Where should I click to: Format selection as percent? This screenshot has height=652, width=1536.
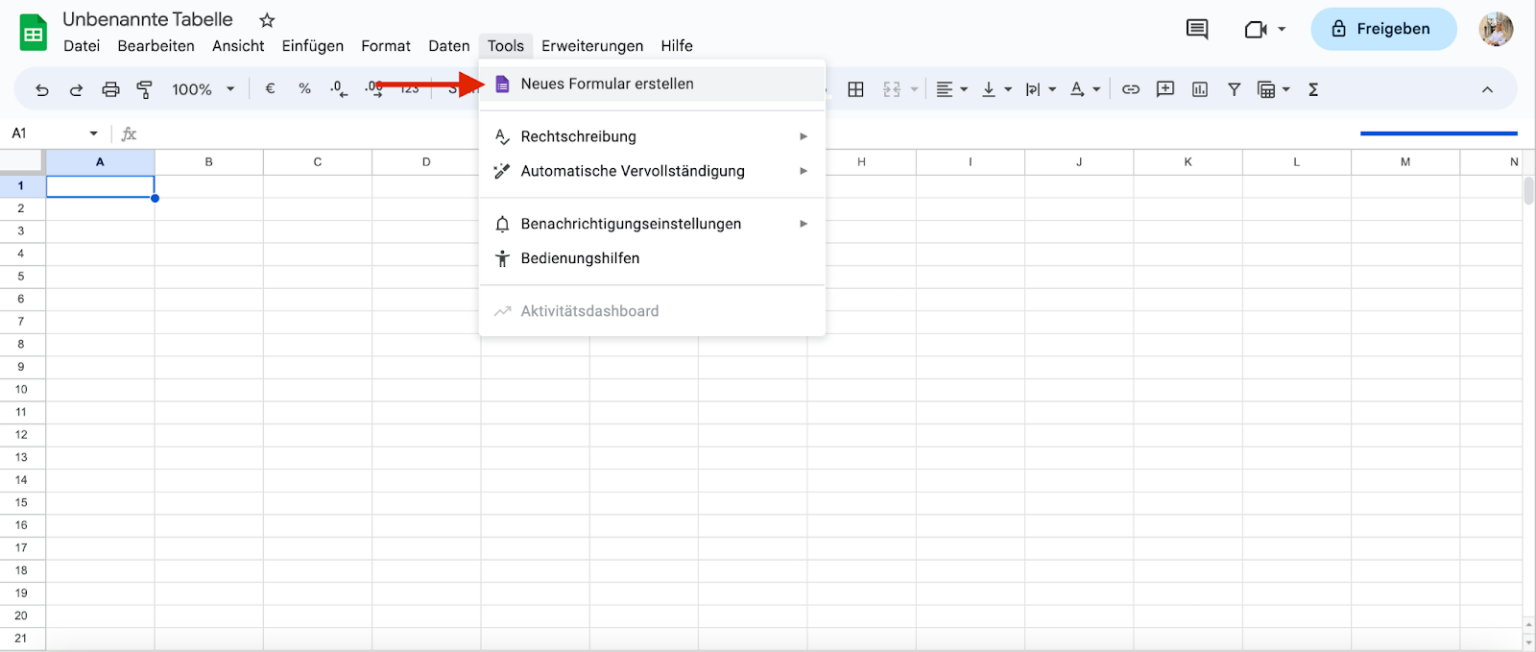click(304, 89)
